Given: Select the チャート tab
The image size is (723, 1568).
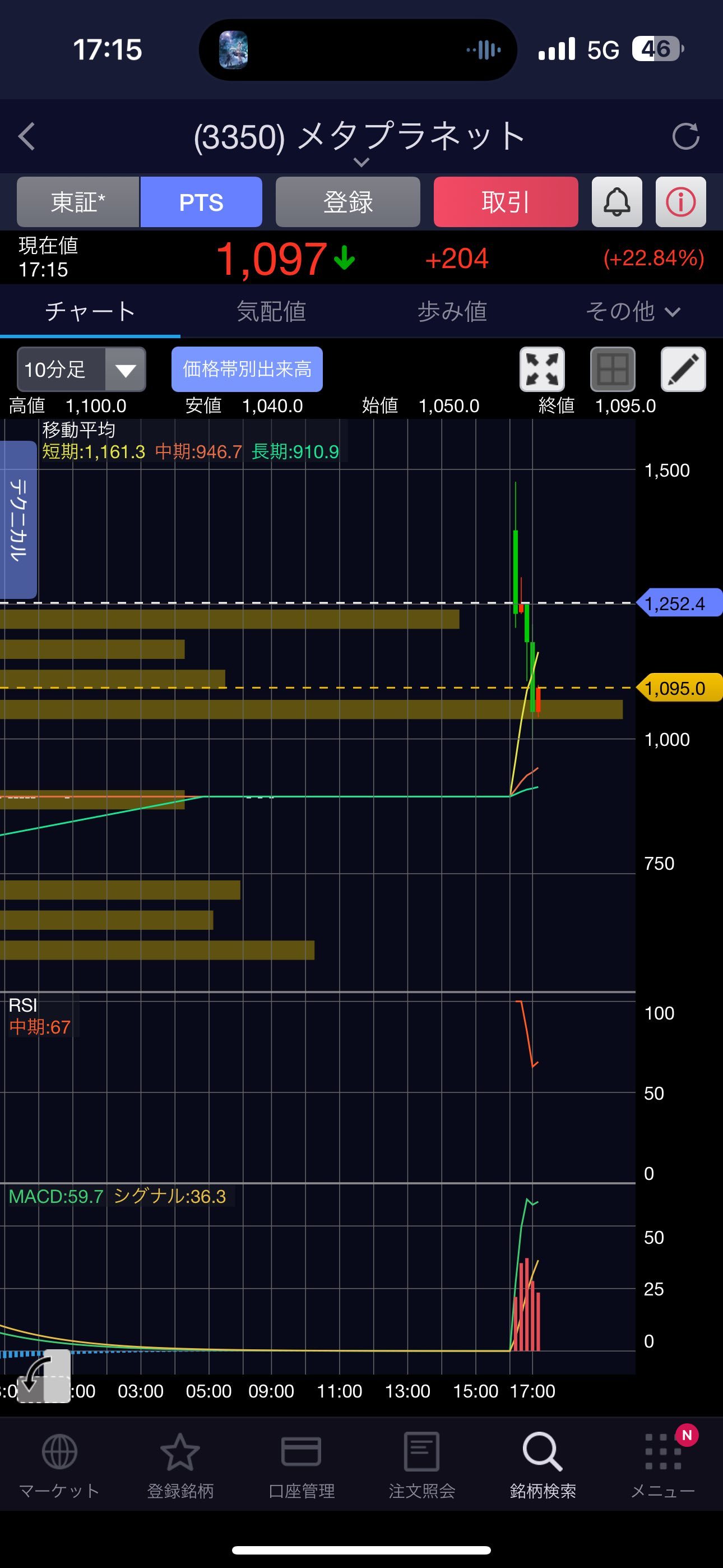Looking at the screenshot, I should pos(90,312).
